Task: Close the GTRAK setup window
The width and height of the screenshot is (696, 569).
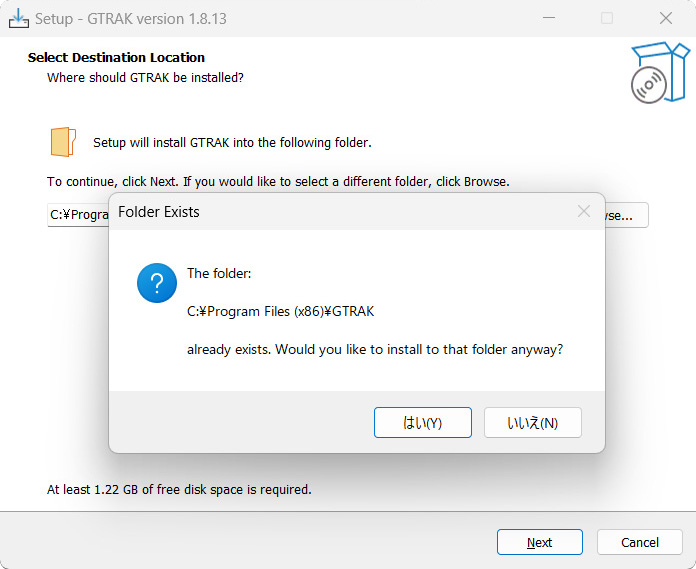Action: 666,18
